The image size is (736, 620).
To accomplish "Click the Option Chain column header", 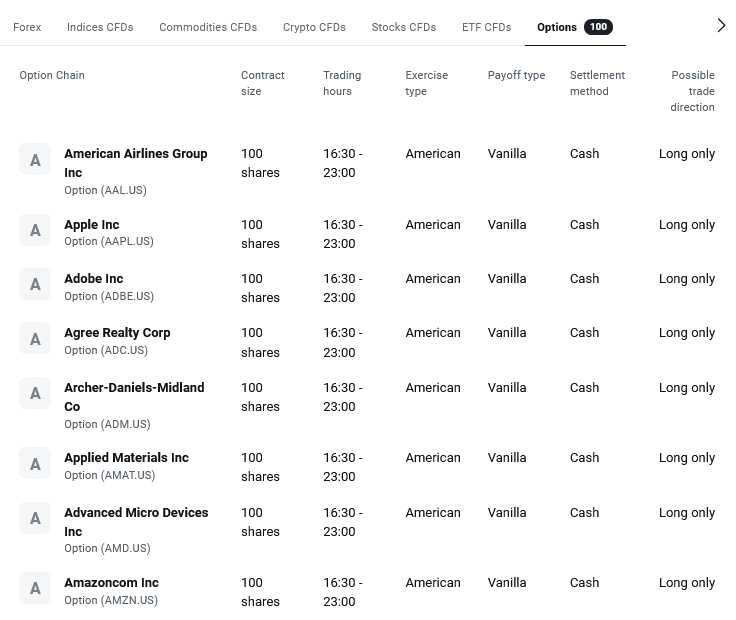I will [x=52, y=76].
